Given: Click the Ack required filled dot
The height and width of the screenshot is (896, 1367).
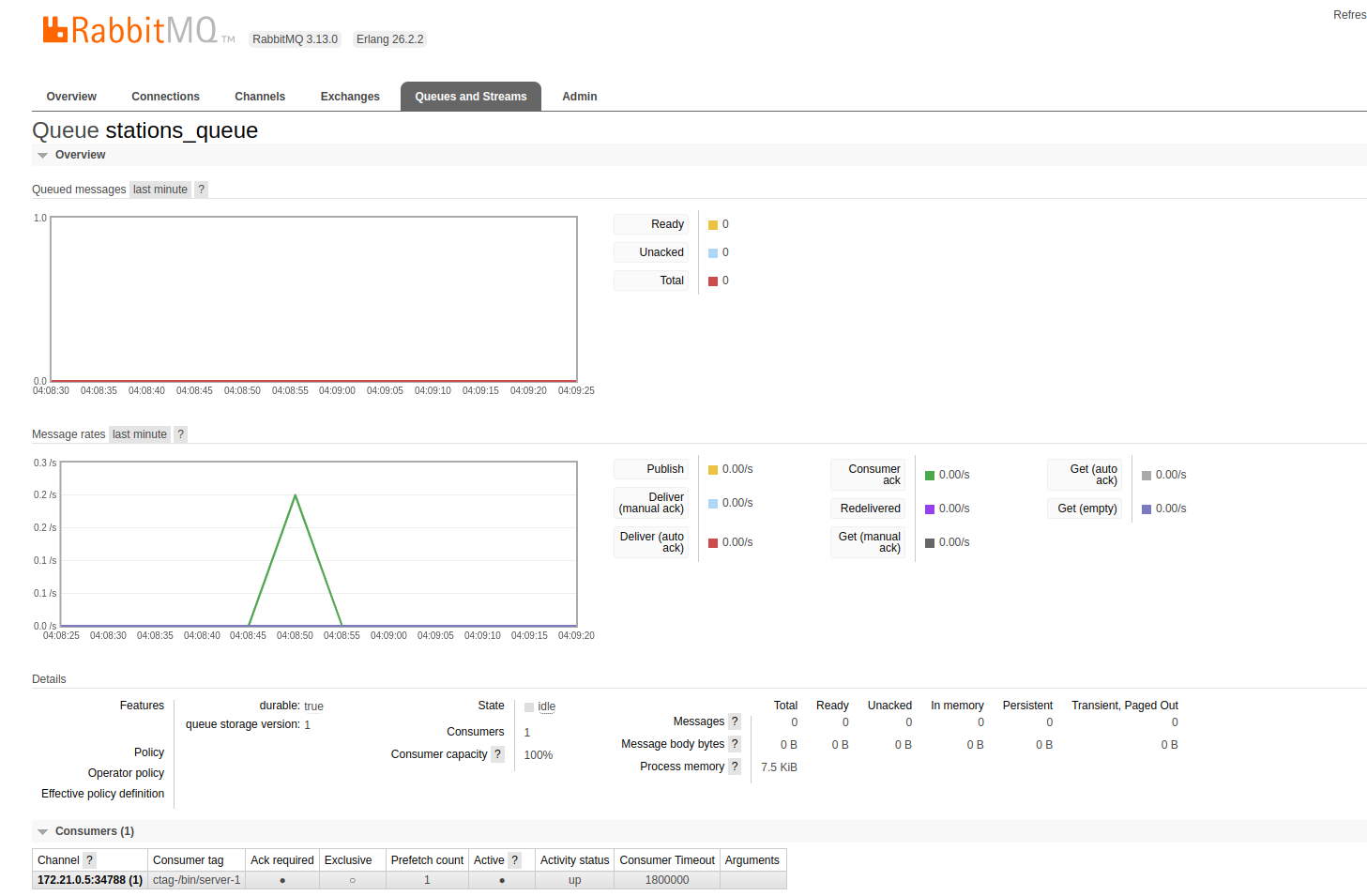Looking at the screenshot, I should coord(282,881).
